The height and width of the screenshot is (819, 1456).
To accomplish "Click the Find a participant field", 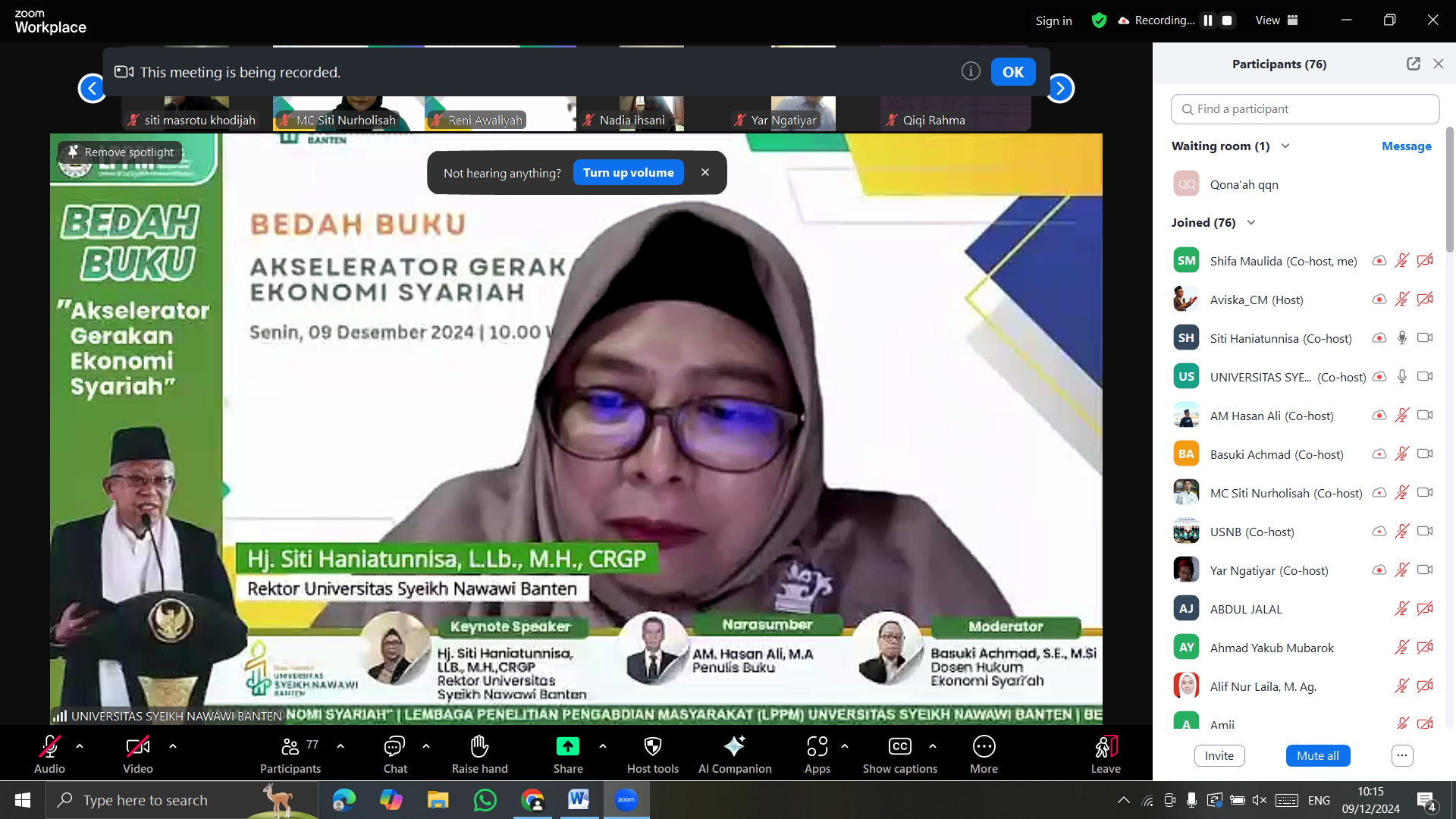I will (x=1304, y=109).
